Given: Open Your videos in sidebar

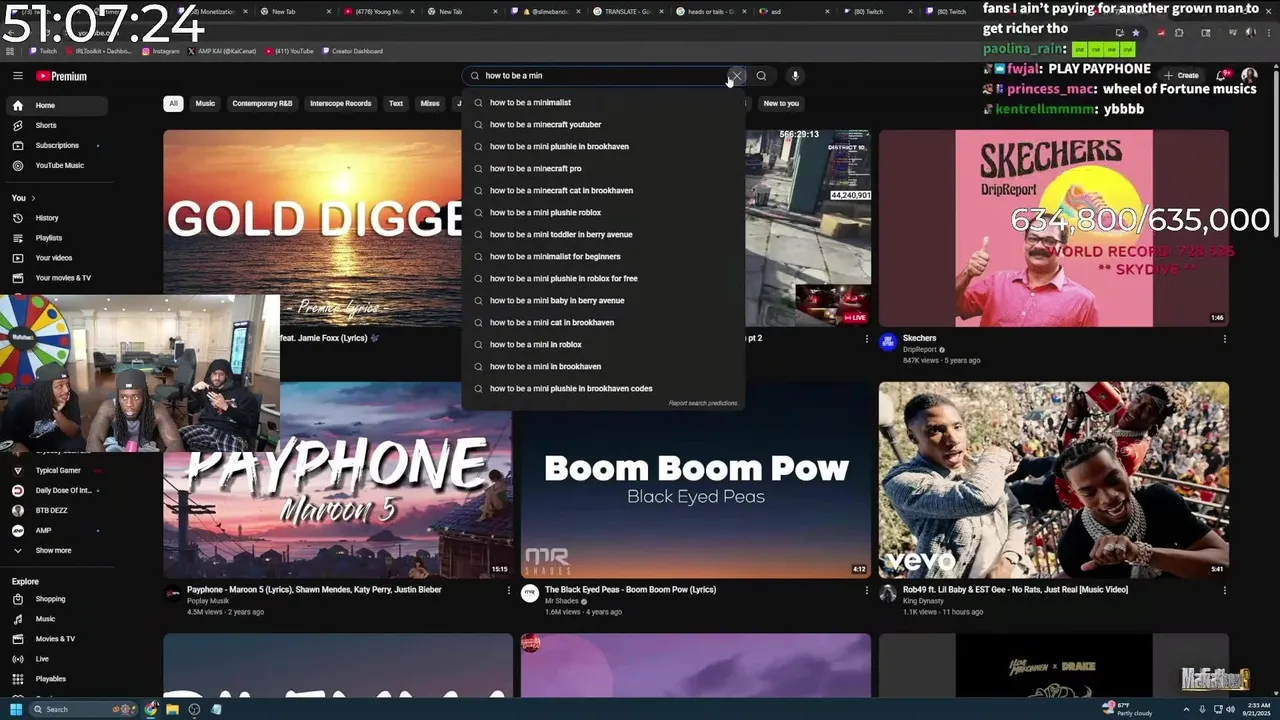Looking at the screenshot, I should pos(56,258).
